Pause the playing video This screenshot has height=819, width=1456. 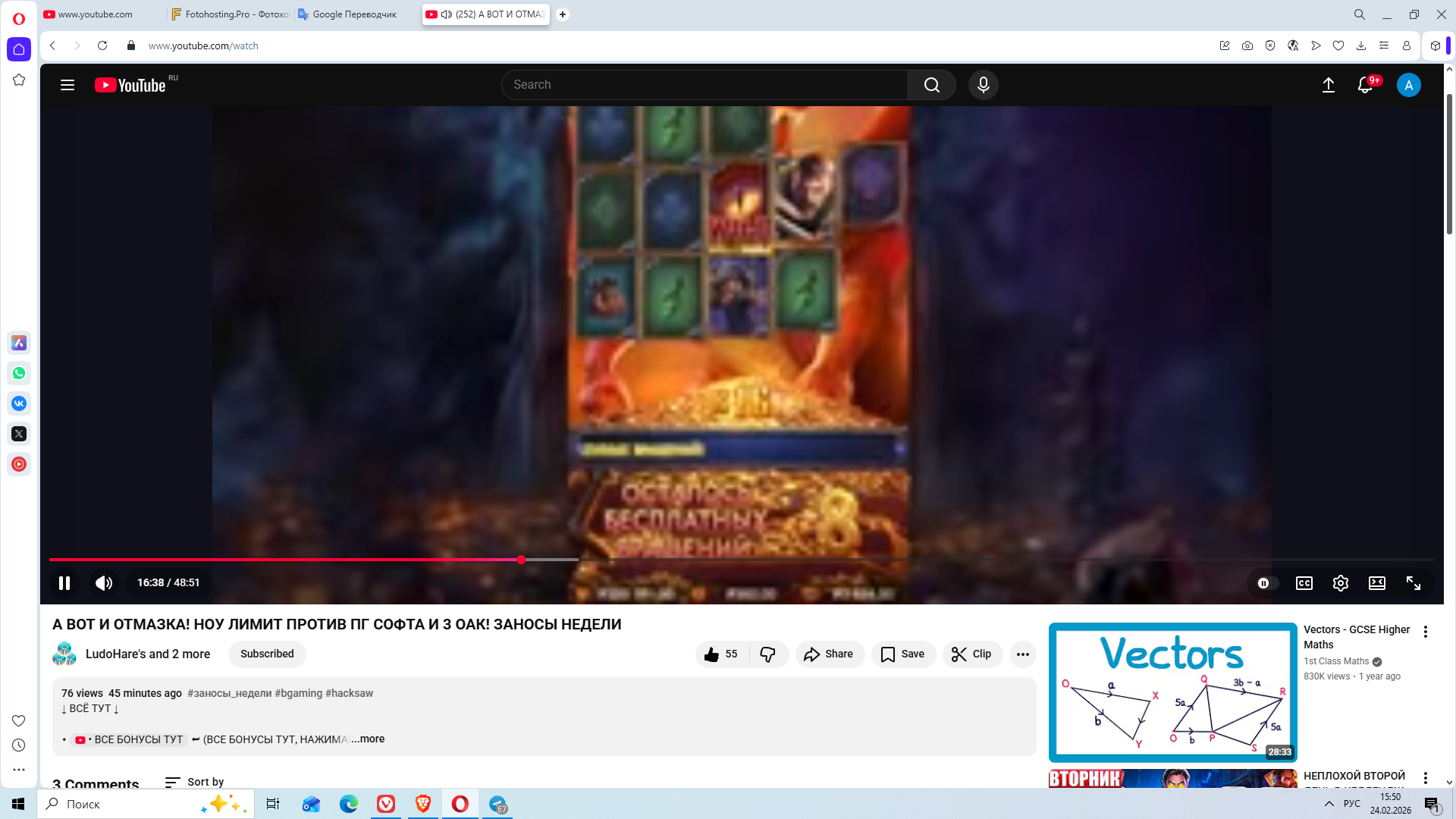coord(64,583)
